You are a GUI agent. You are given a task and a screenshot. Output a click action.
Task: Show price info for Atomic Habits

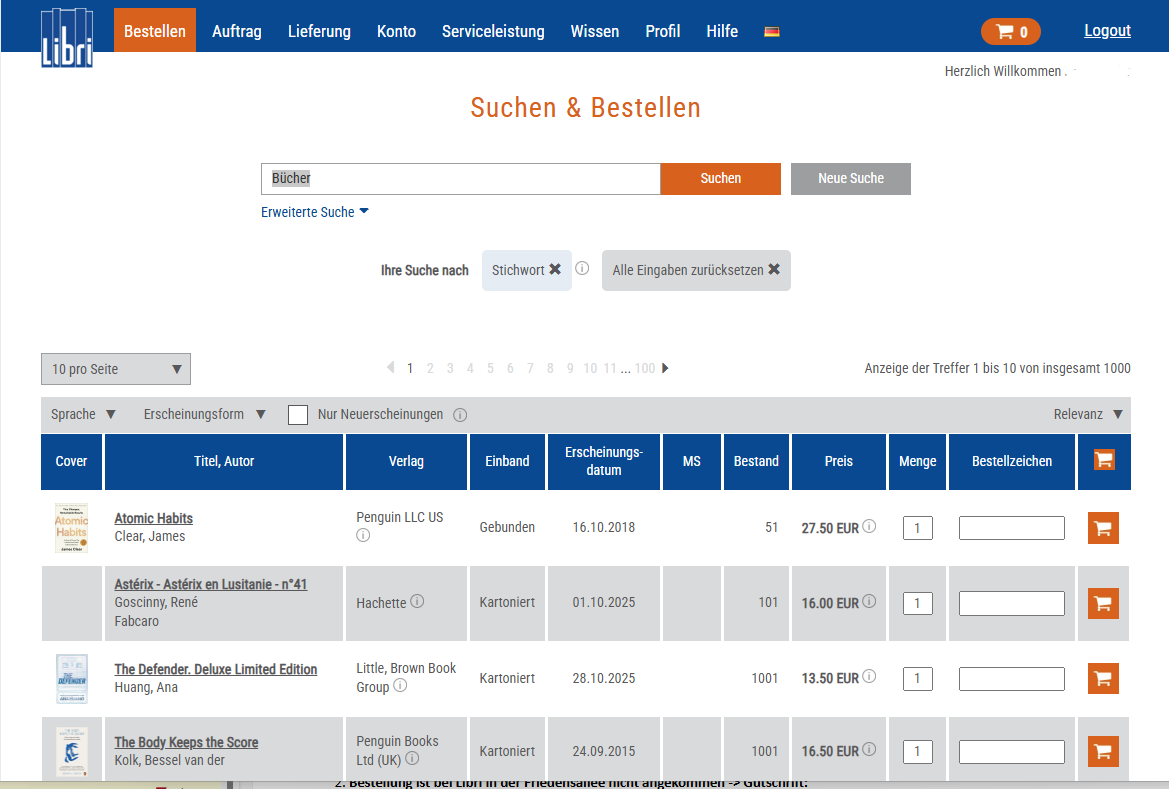869,526
